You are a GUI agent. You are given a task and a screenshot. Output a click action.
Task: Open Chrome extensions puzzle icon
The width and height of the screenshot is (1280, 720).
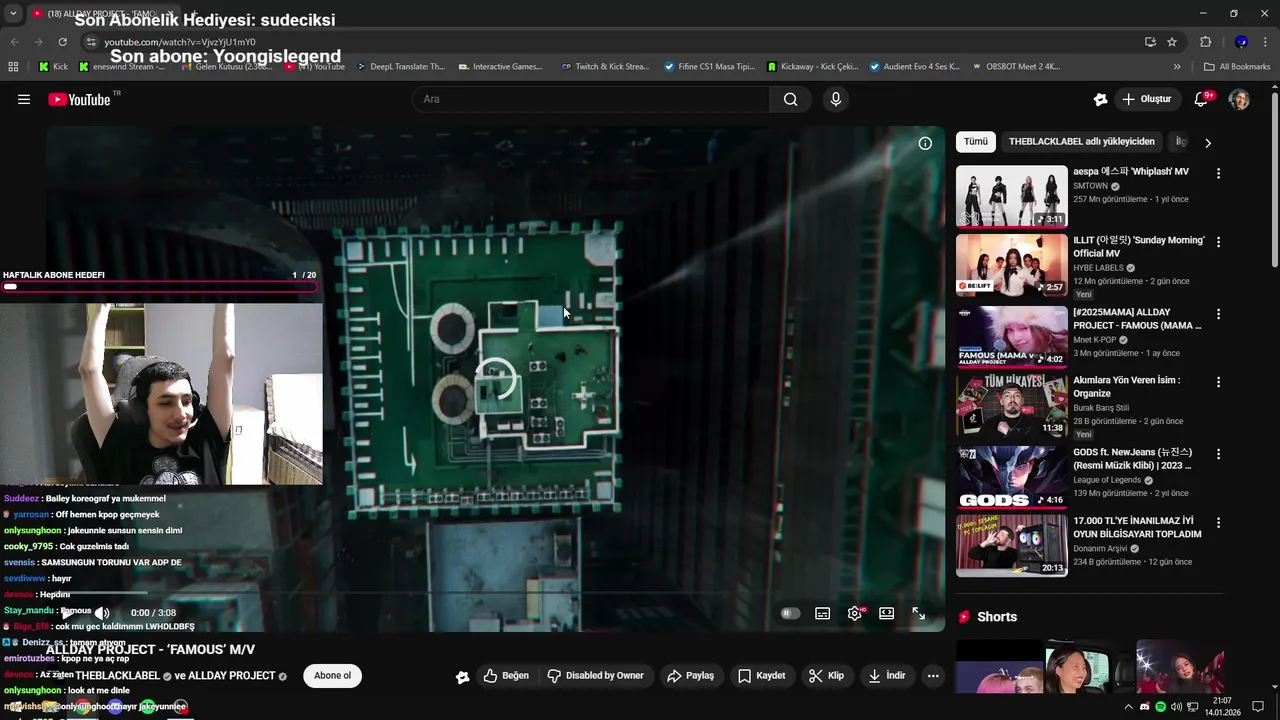coord(1205,42)
